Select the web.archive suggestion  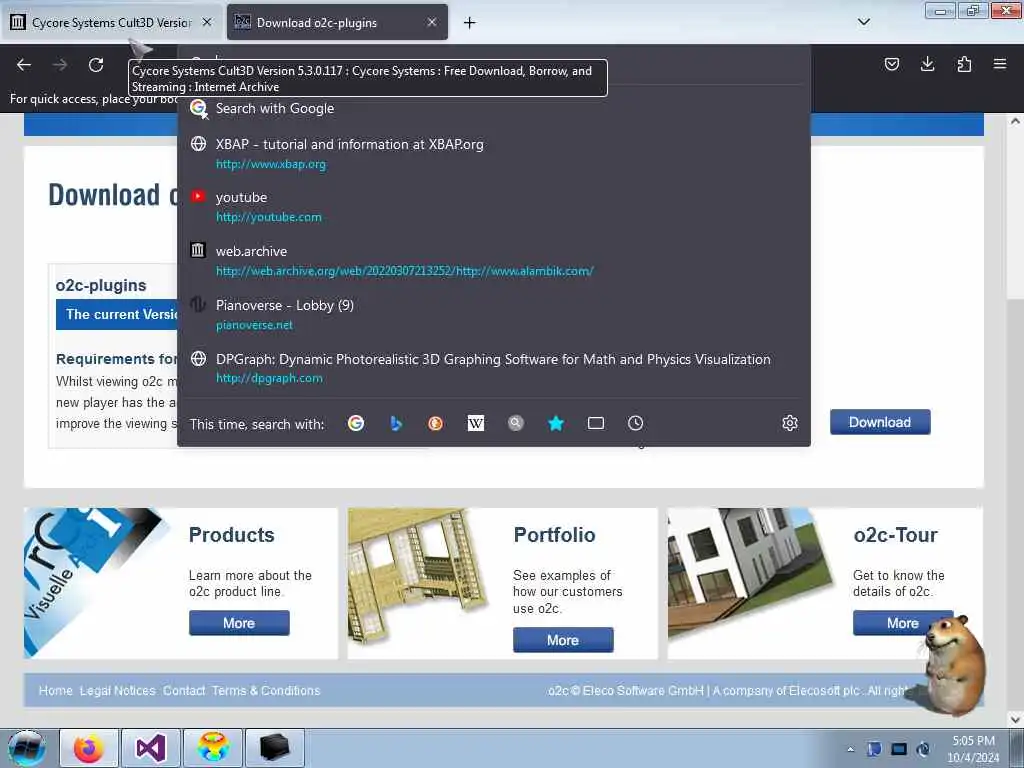pyautogui.click(x=493, y=261)
